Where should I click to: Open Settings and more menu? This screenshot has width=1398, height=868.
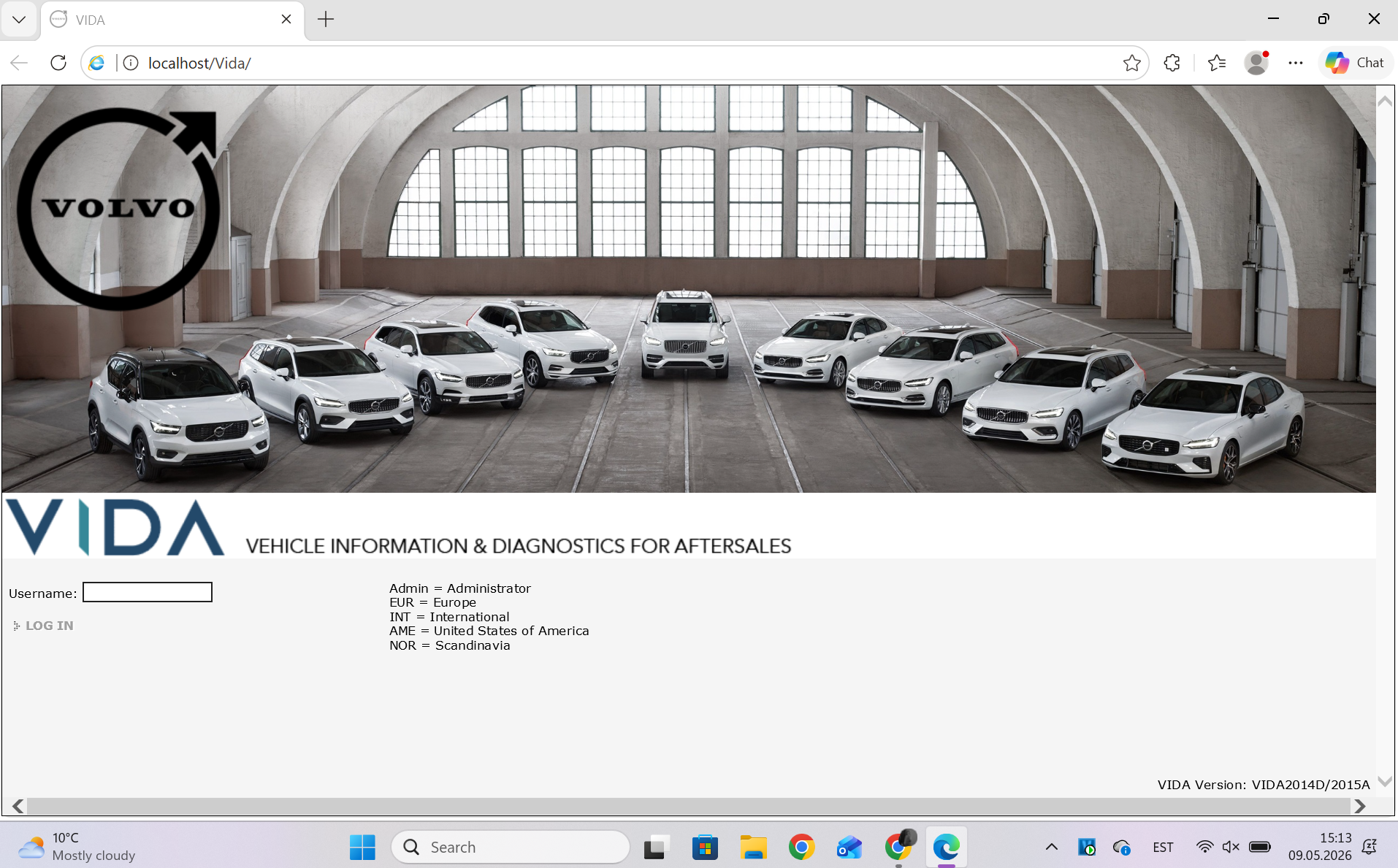coord(1296,64)
